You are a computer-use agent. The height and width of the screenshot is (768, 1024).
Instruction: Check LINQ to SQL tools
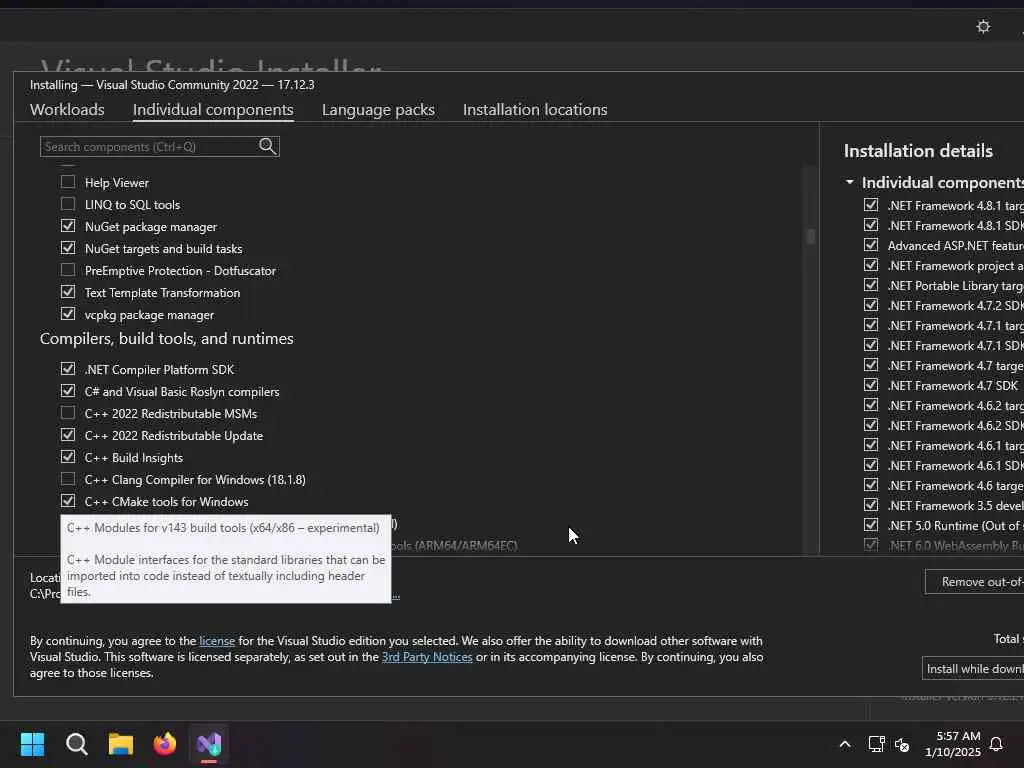pos(68,204)
